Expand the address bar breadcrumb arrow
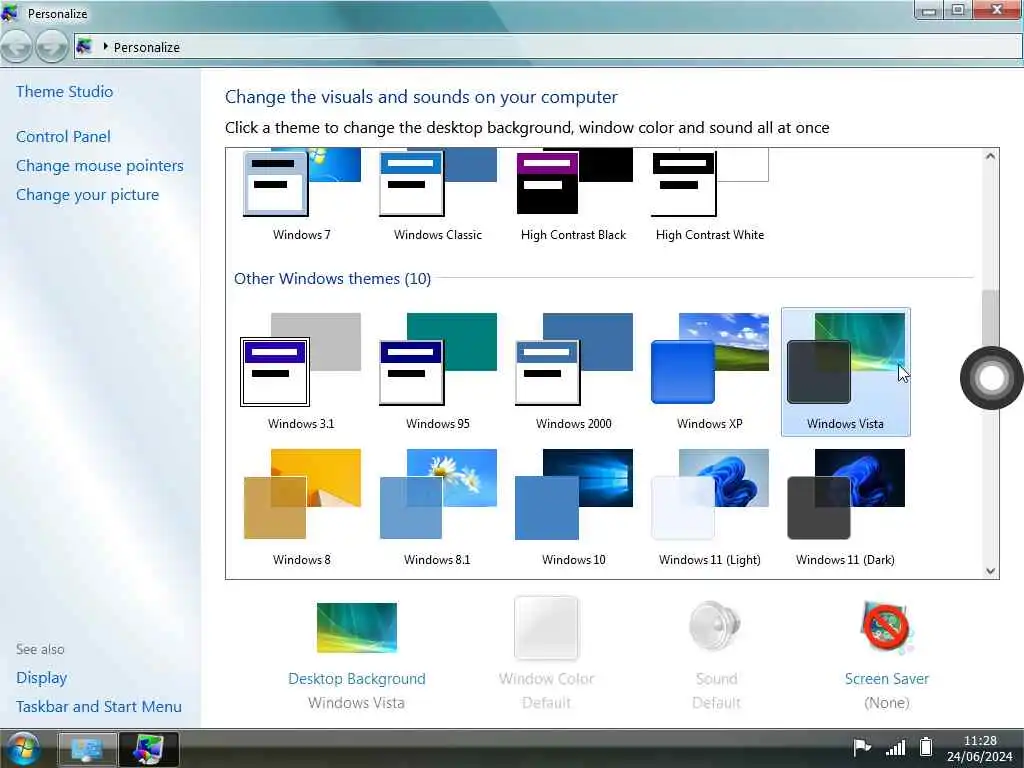The height and width of the screenshot is (768, 1024). click(x=105, y=46)
